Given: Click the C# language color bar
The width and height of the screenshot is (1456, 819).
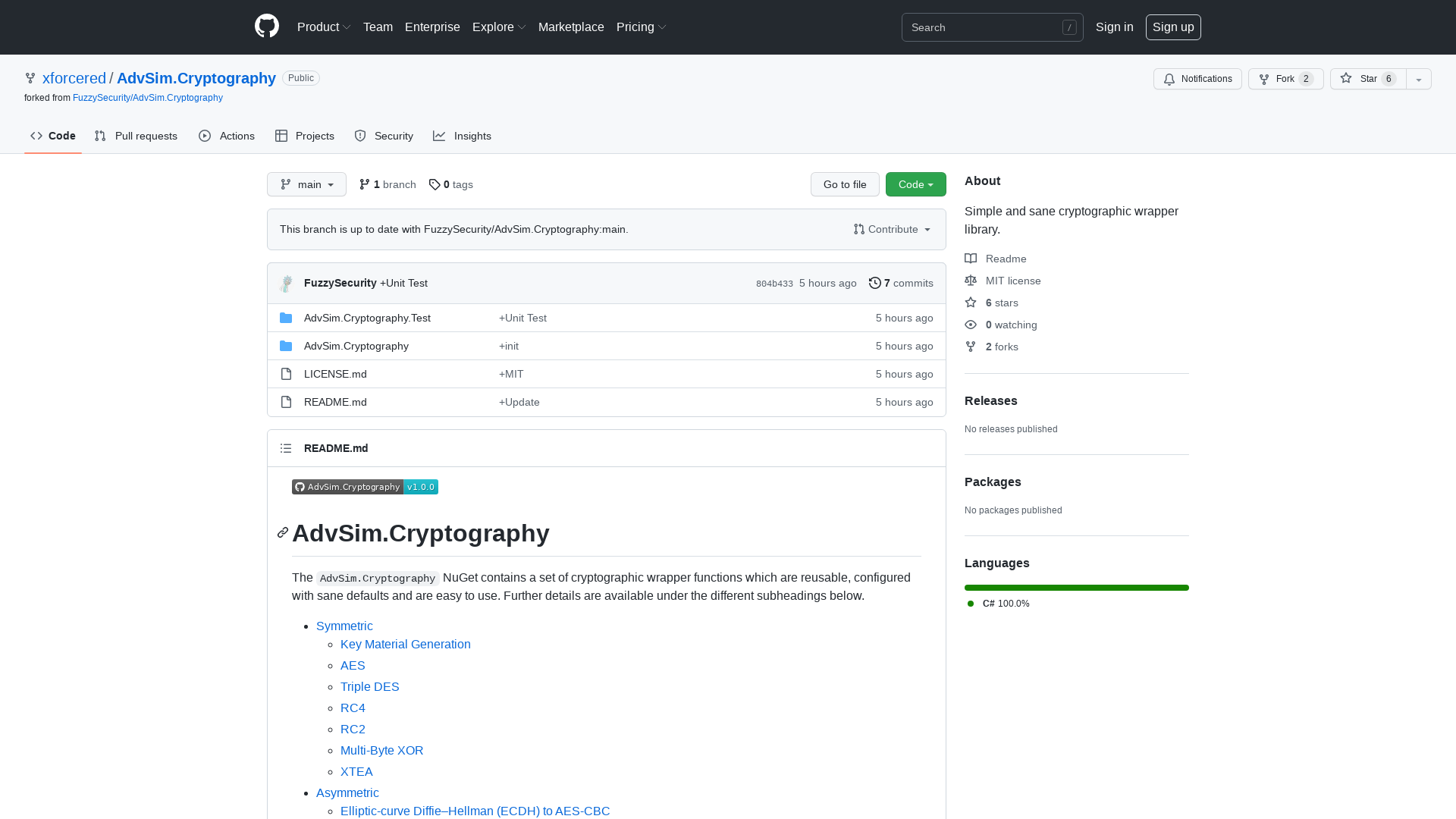Looking at the screenshot, I should pos(1076,588).
